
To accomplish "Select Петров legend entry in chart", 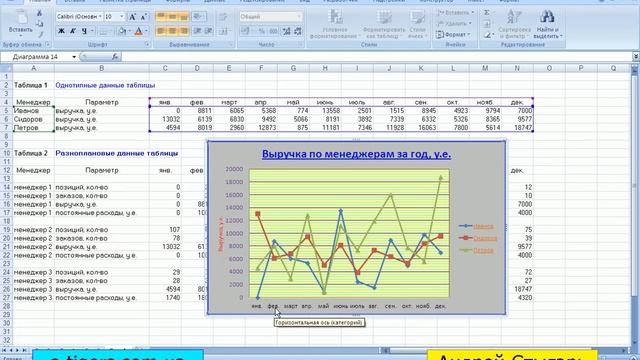I will 476,250.
